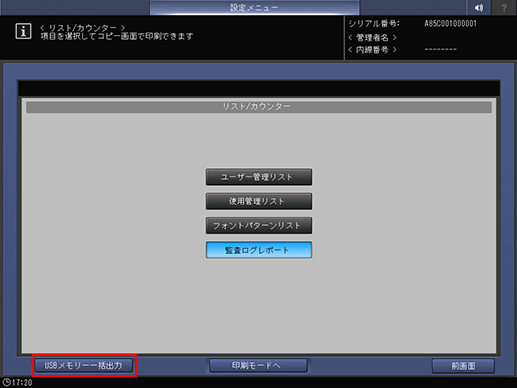Click the リスト/カウンター header bar
517x388 pixels.
pos(259,107)
